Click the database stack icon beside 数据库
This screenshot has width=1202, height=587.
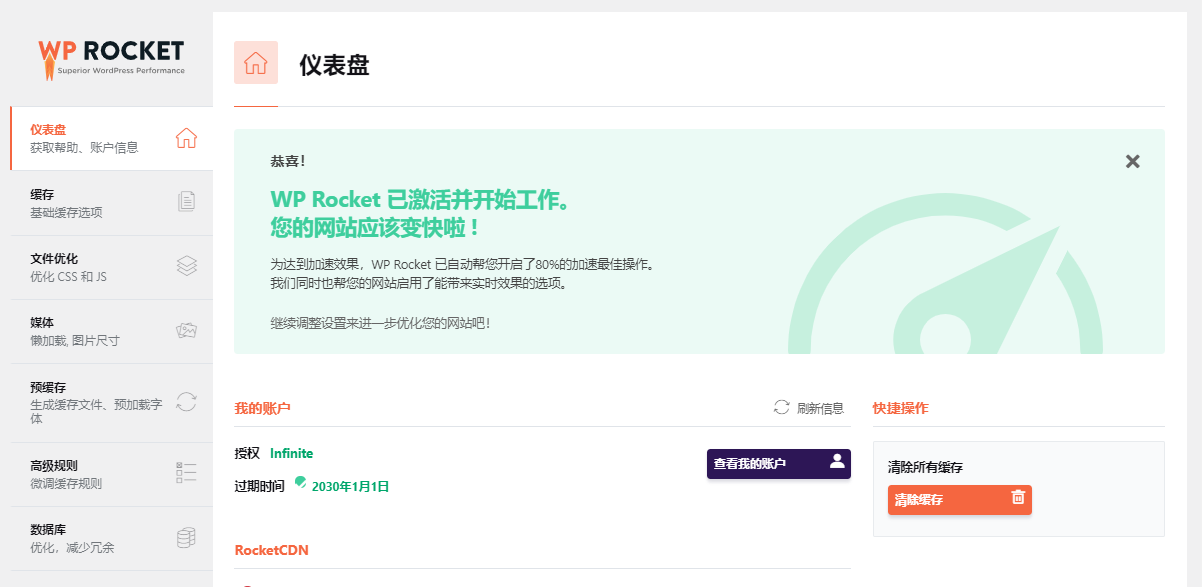186,538
